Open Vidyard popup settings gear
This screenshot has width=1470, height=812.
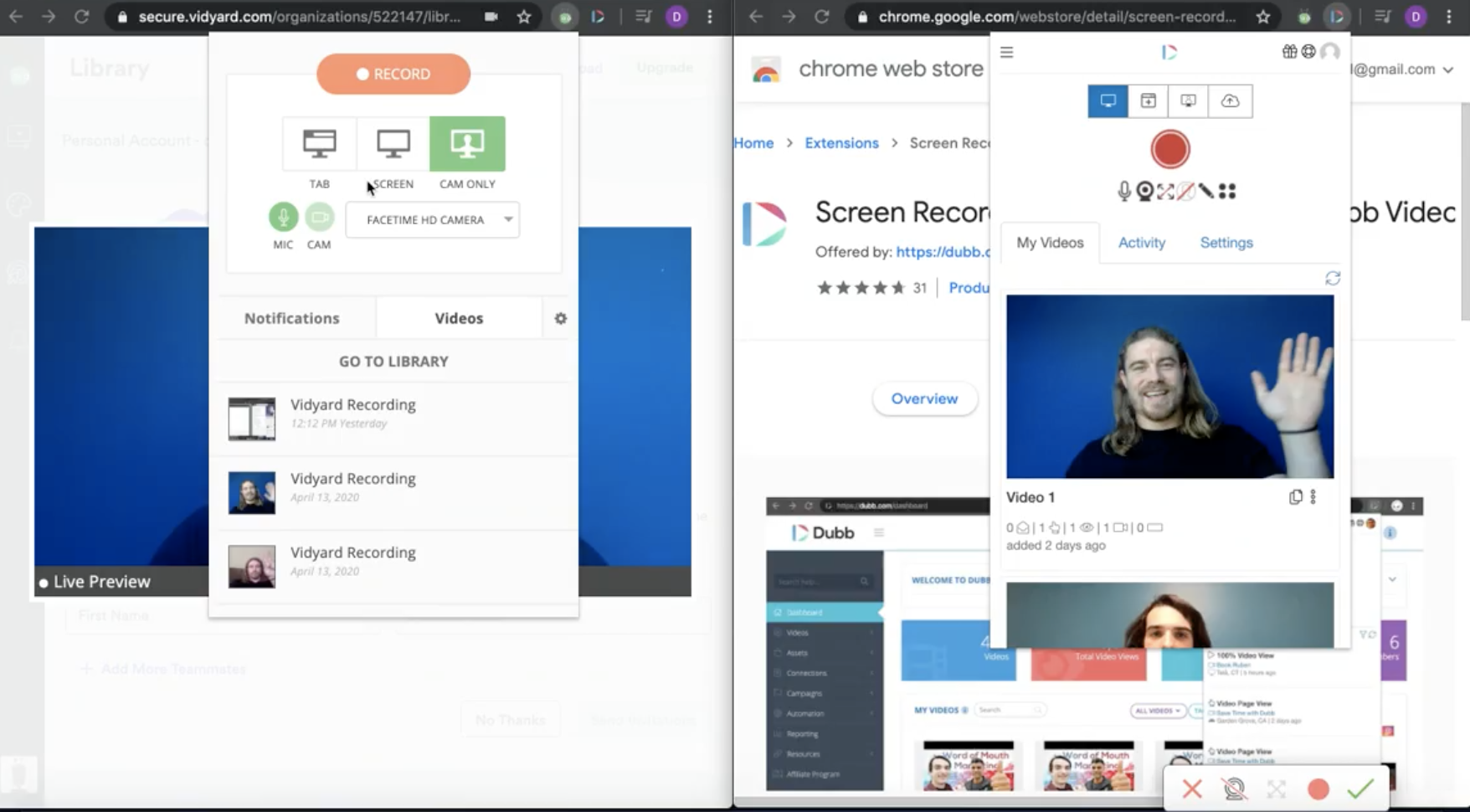(561, 318)
